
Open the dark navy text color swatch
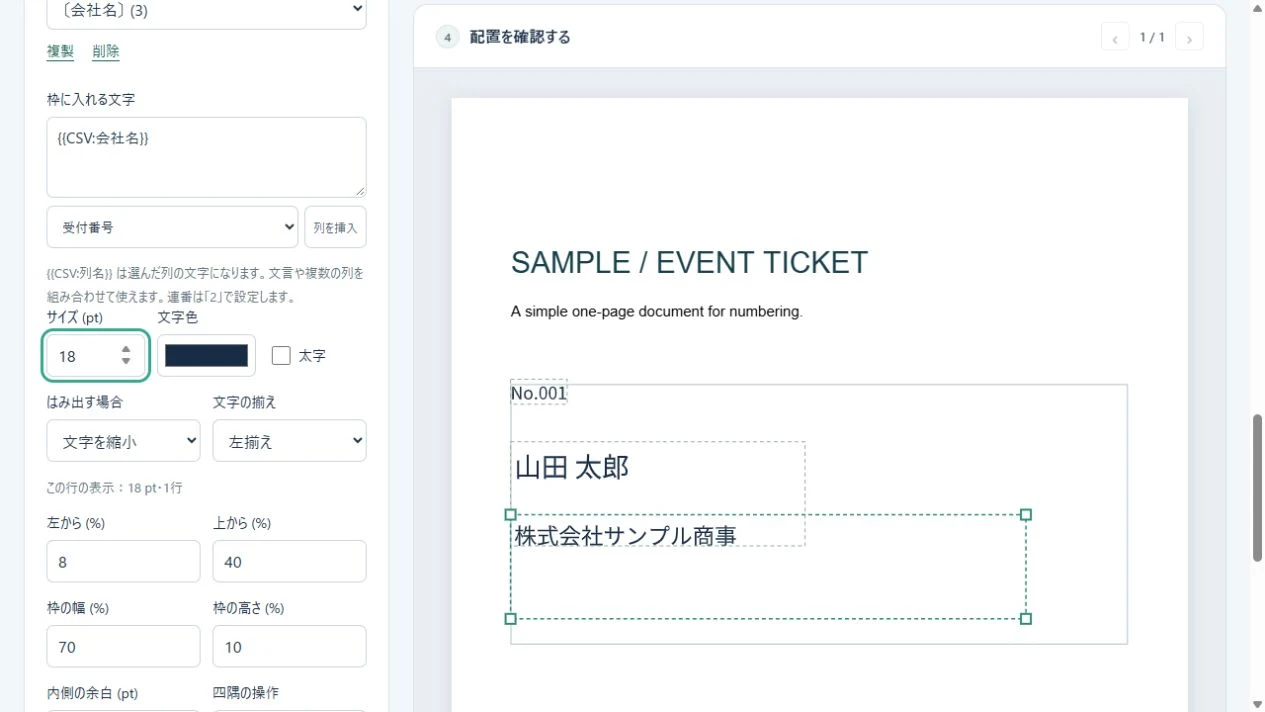click(206, 355)
